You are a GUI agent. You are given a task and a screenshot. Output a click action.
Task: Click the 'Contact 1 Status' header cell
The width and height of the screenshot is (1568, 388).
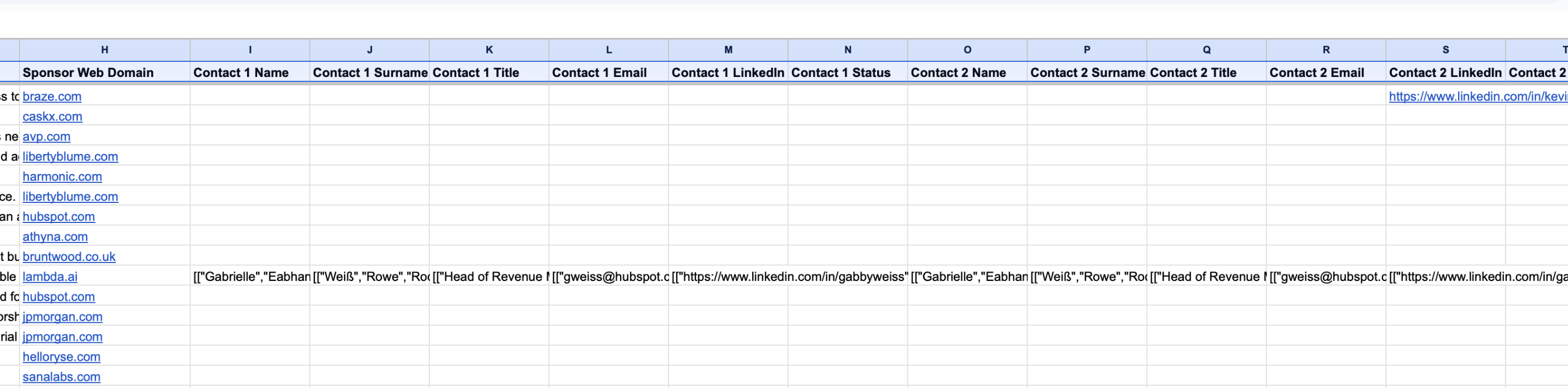pyautogui.click(x=848, y=72)
